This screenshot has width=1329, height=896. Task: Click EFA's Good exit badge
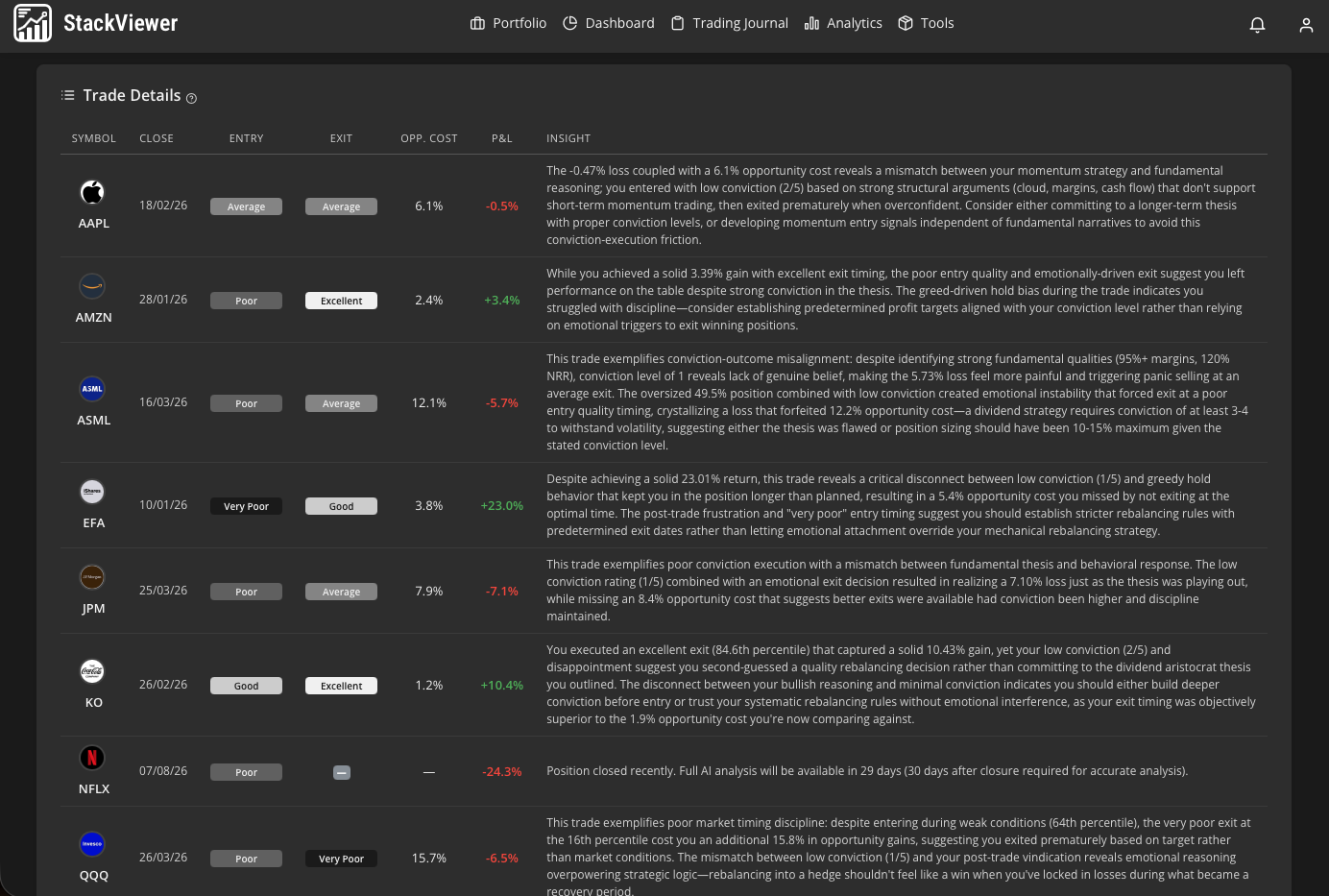coord(341,506)
